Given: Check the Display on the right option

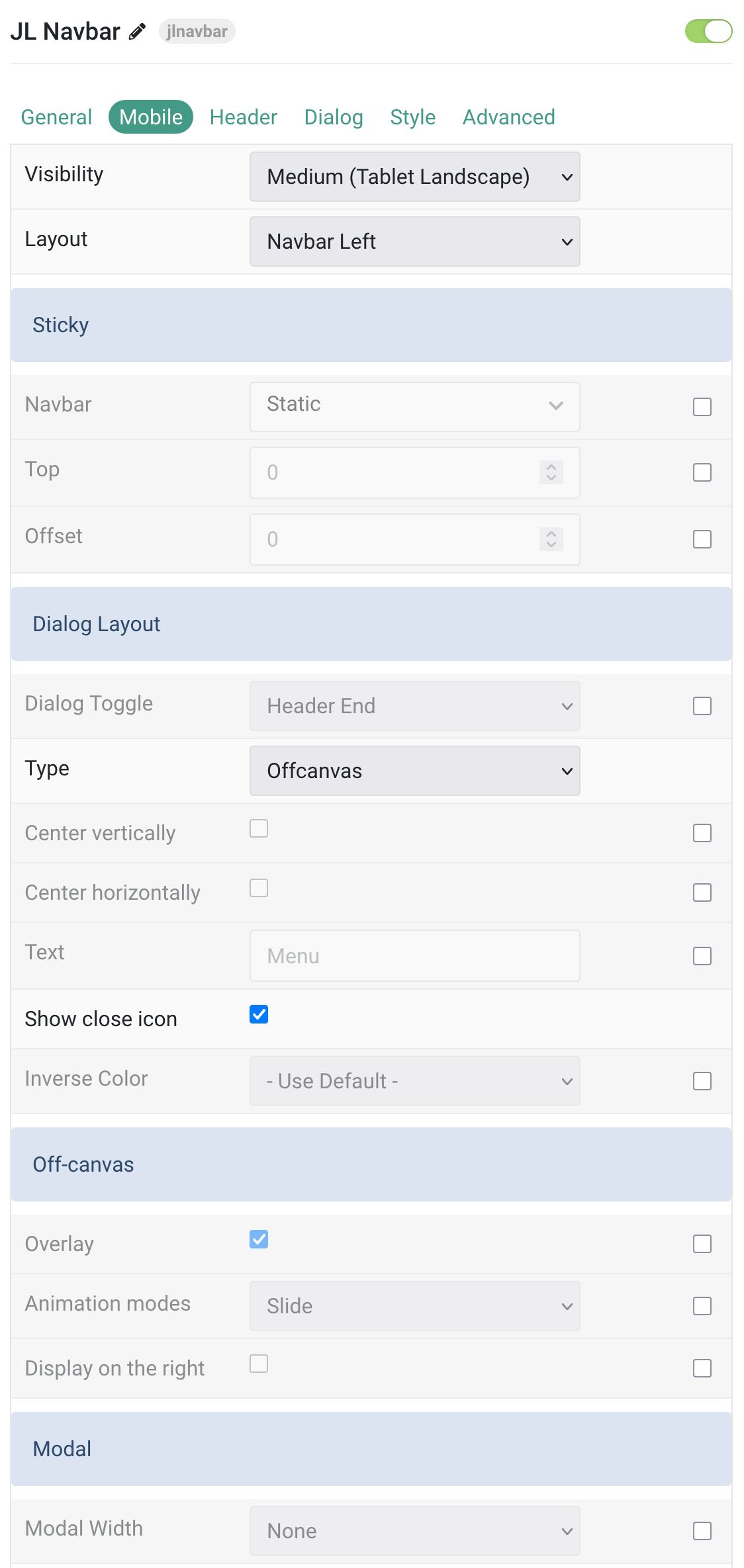Looking at the screenshot, I should tap(259, 1364).
